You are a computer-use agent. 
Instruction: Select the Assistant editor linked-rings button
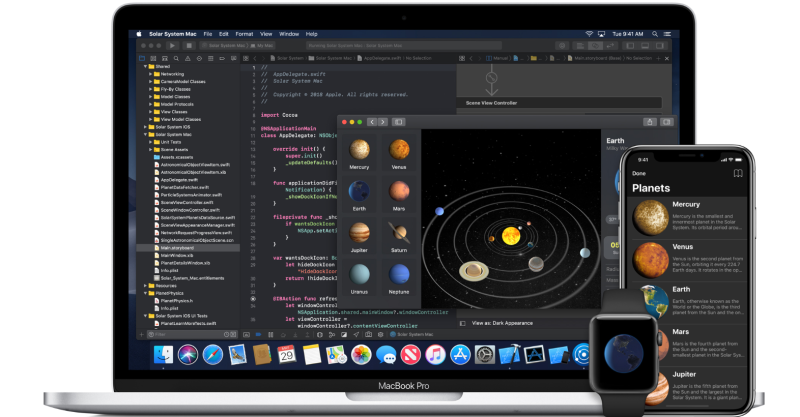point(595,45)
